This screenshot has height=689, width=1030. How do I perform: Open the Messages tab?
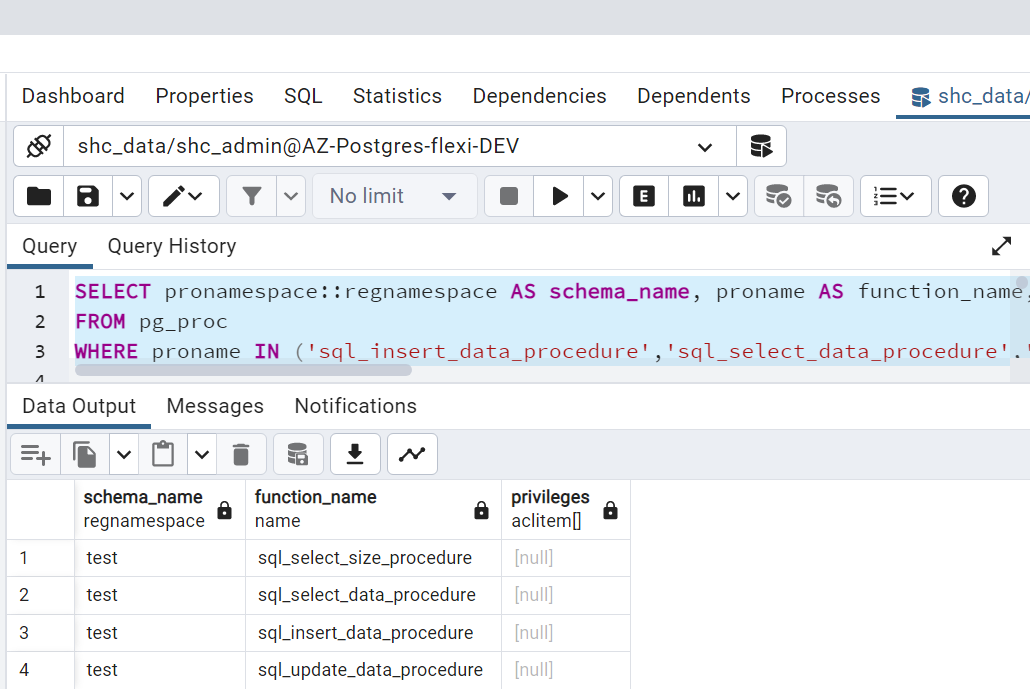point(215,406)
